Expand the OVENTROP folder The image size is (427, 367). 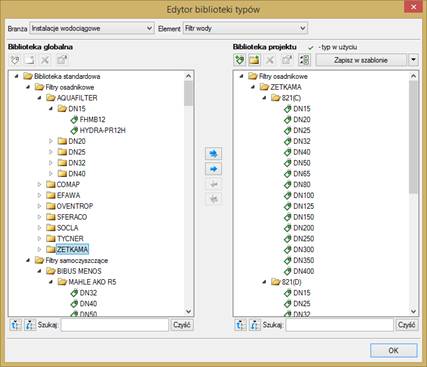click(39, 206)
